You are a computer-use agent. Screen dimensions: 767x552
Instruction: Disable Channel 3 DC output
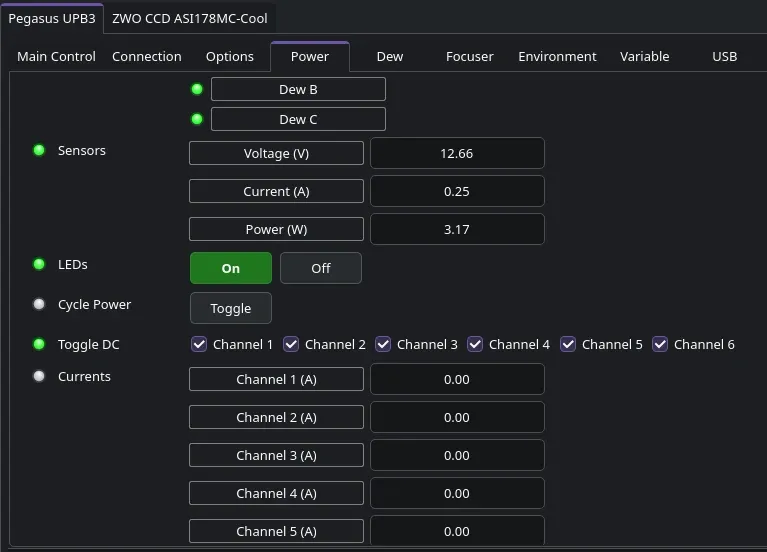click(383, 345)
